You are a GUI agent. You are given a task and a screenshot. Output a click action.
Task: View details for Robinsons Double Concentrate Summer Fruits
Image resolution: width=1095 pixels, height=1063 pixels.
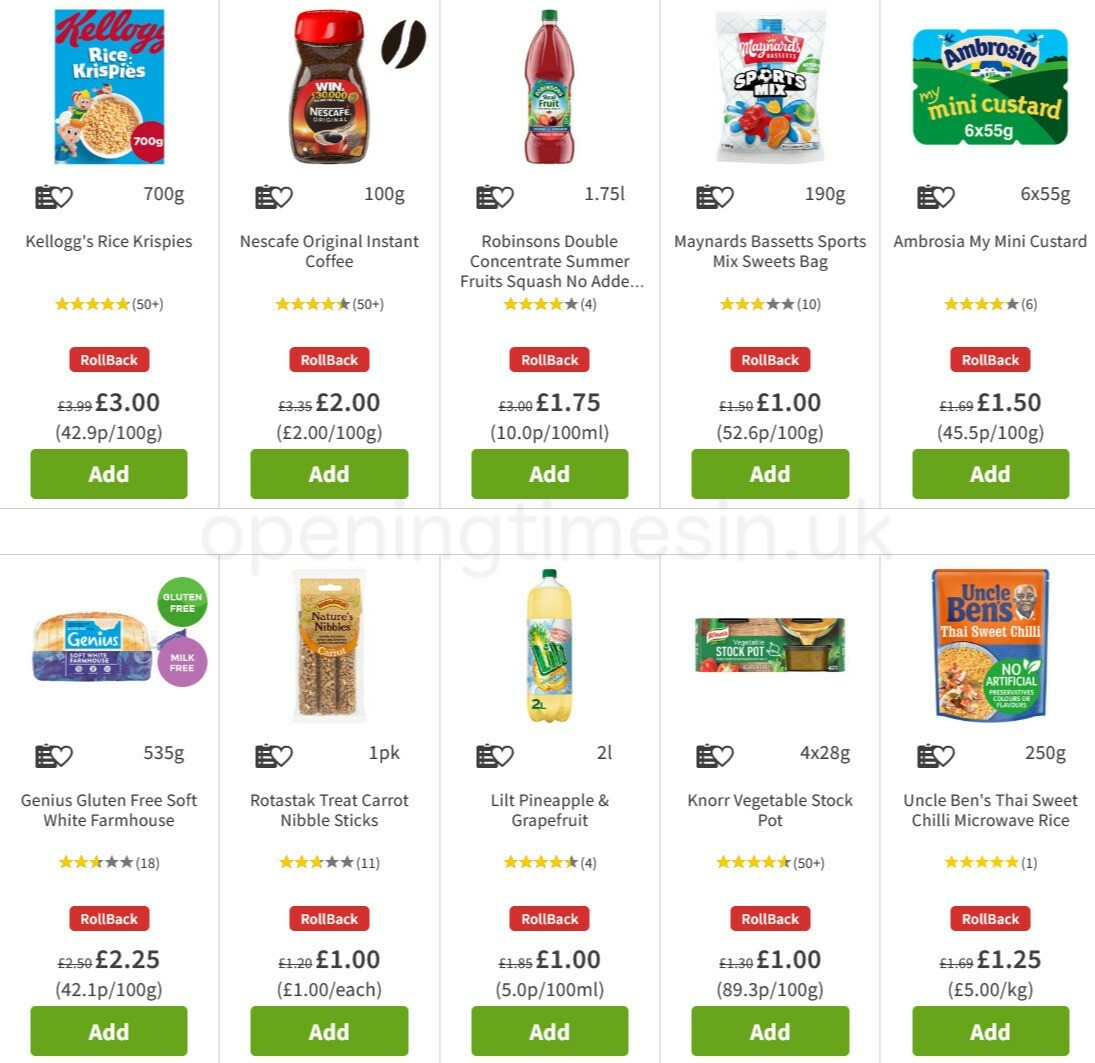click(x=549, y=261)
